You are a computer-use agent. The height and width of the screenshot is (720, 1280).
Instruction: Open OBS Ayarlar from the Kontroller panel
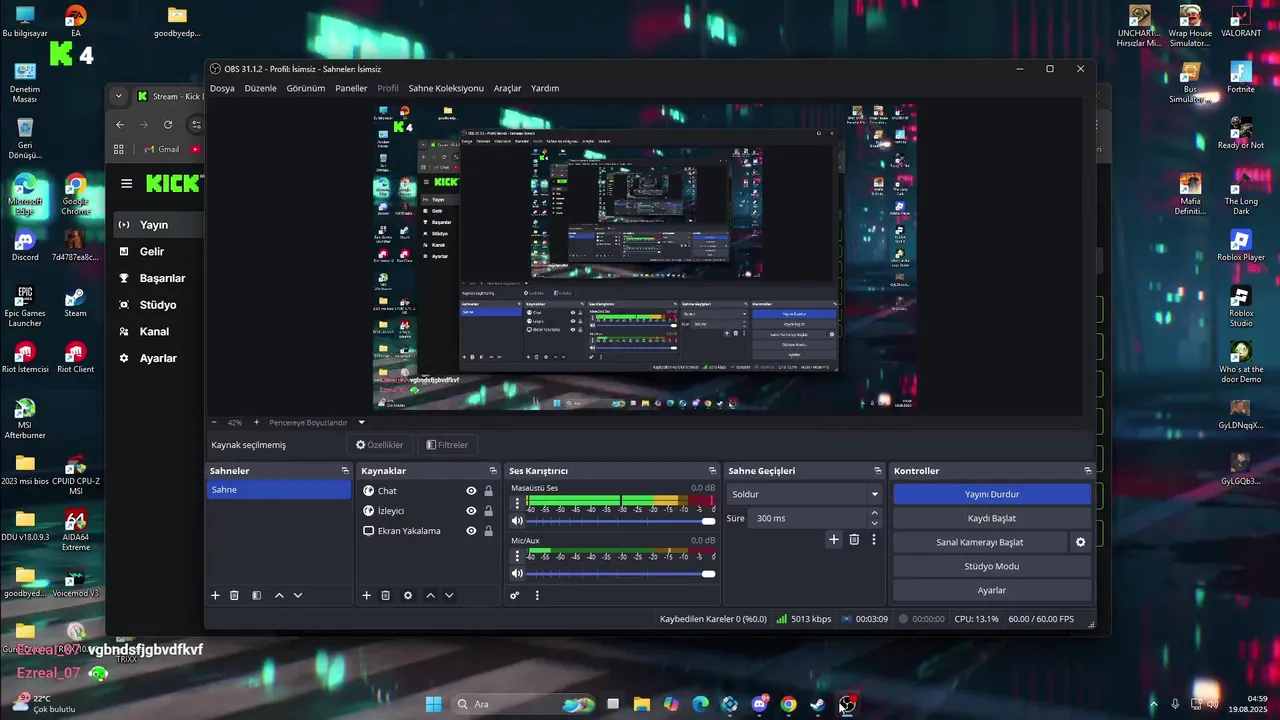(x=992, y=590)
